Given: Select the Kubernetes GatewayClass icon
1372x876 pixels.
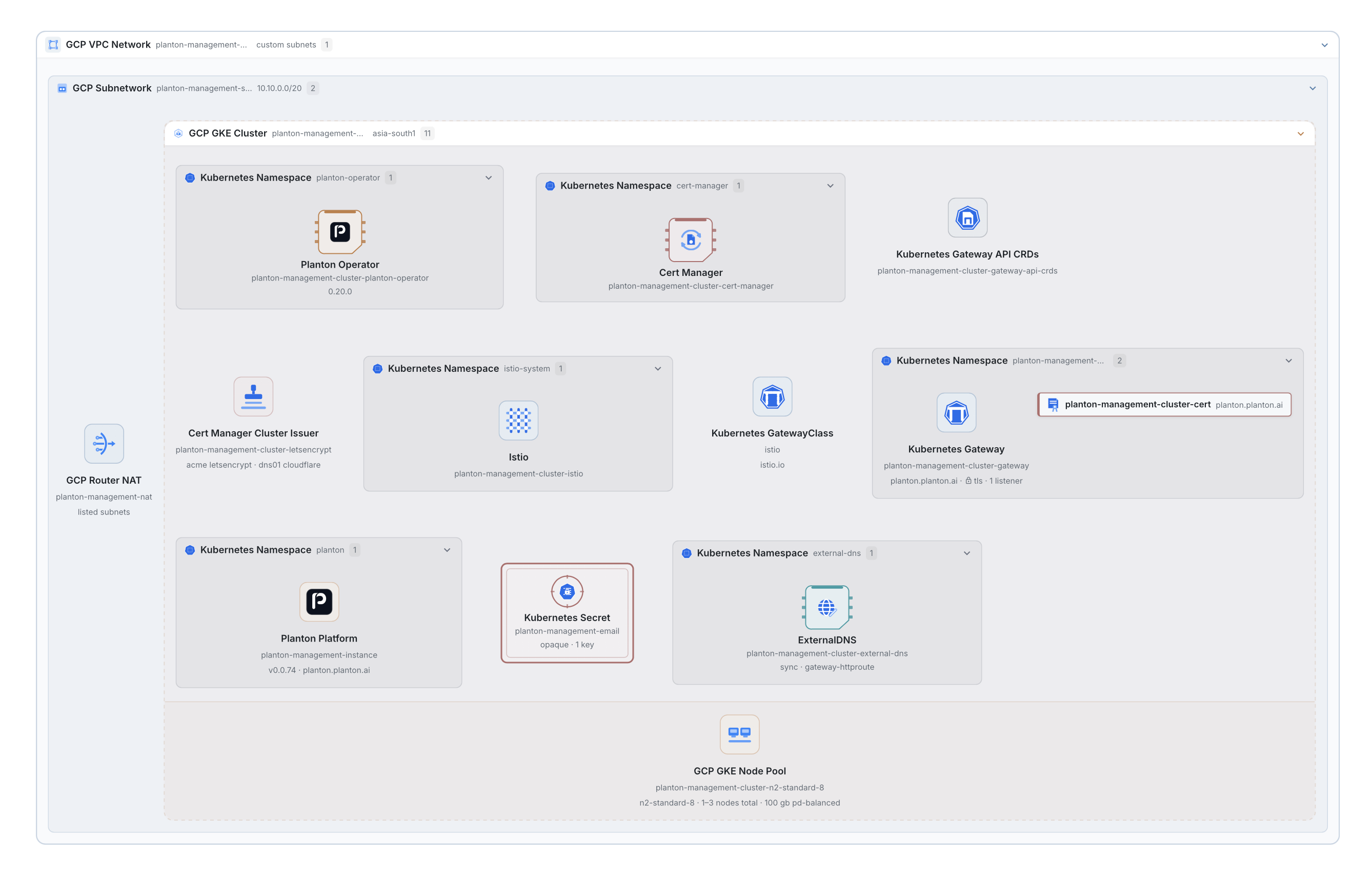Looking at the screenshot, I should click(772, 396).
